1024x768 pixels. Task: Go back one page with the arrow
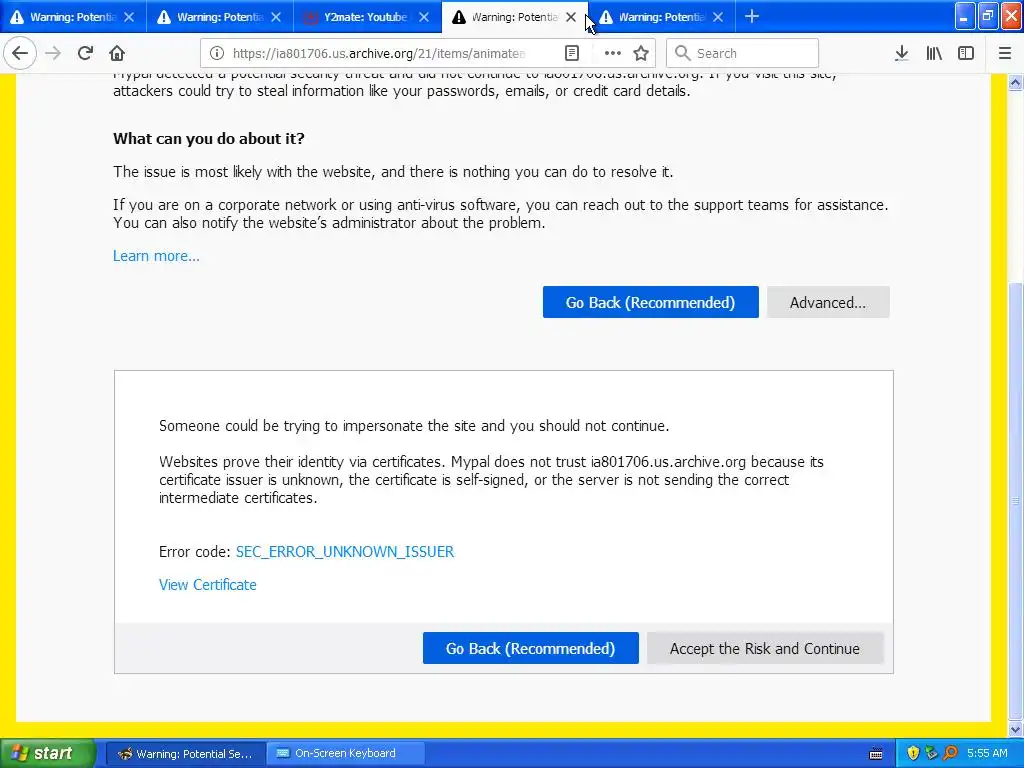[20, 53]
